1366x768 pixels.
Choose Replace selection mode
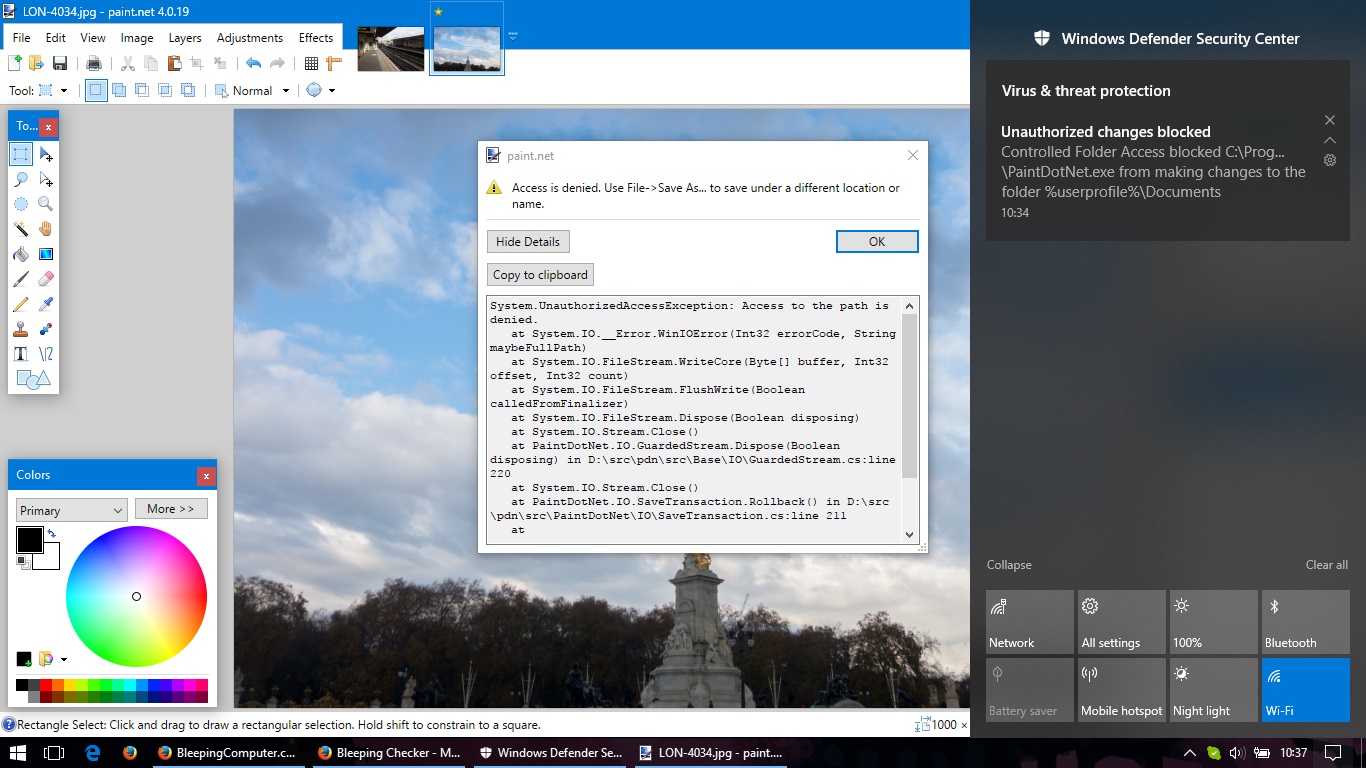[95, 90]
